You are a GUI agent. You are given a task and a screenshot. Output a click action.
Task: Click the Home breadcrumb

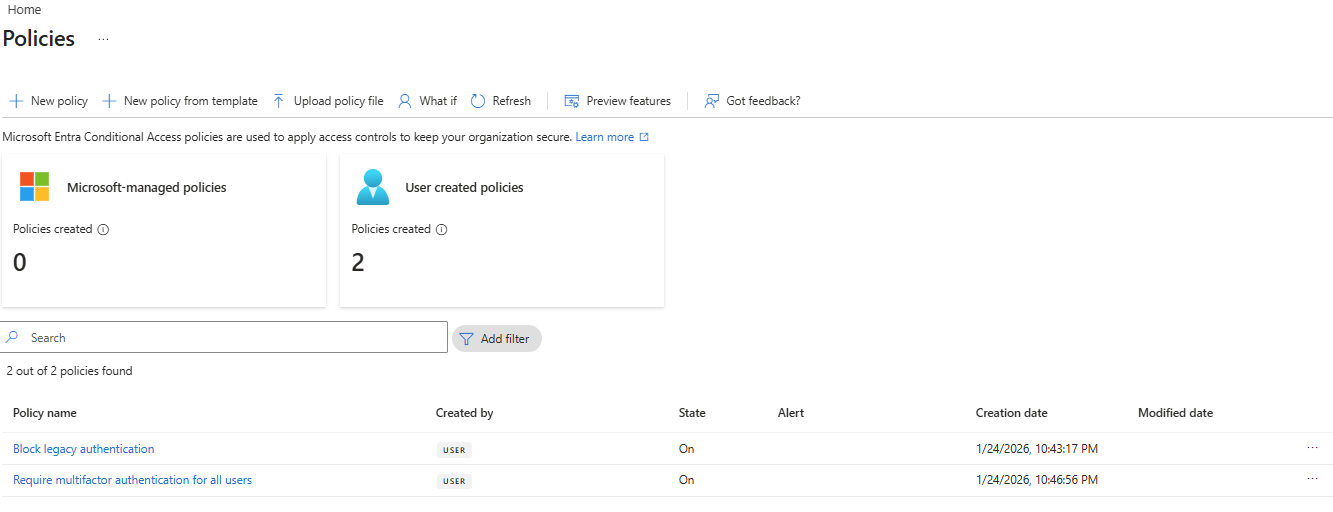(24, 10)
